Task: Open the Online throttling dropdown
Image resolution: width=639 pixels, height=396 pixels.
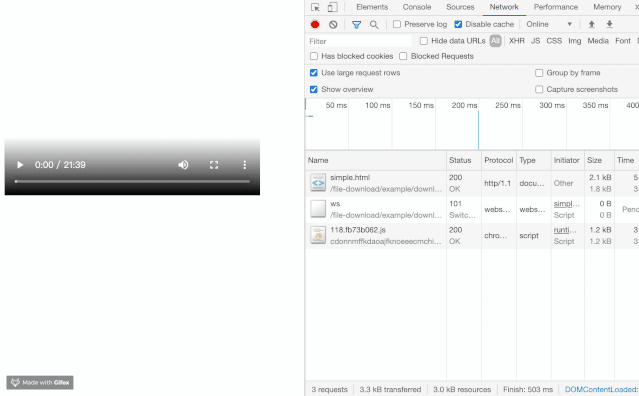Action: coord(549,24)
